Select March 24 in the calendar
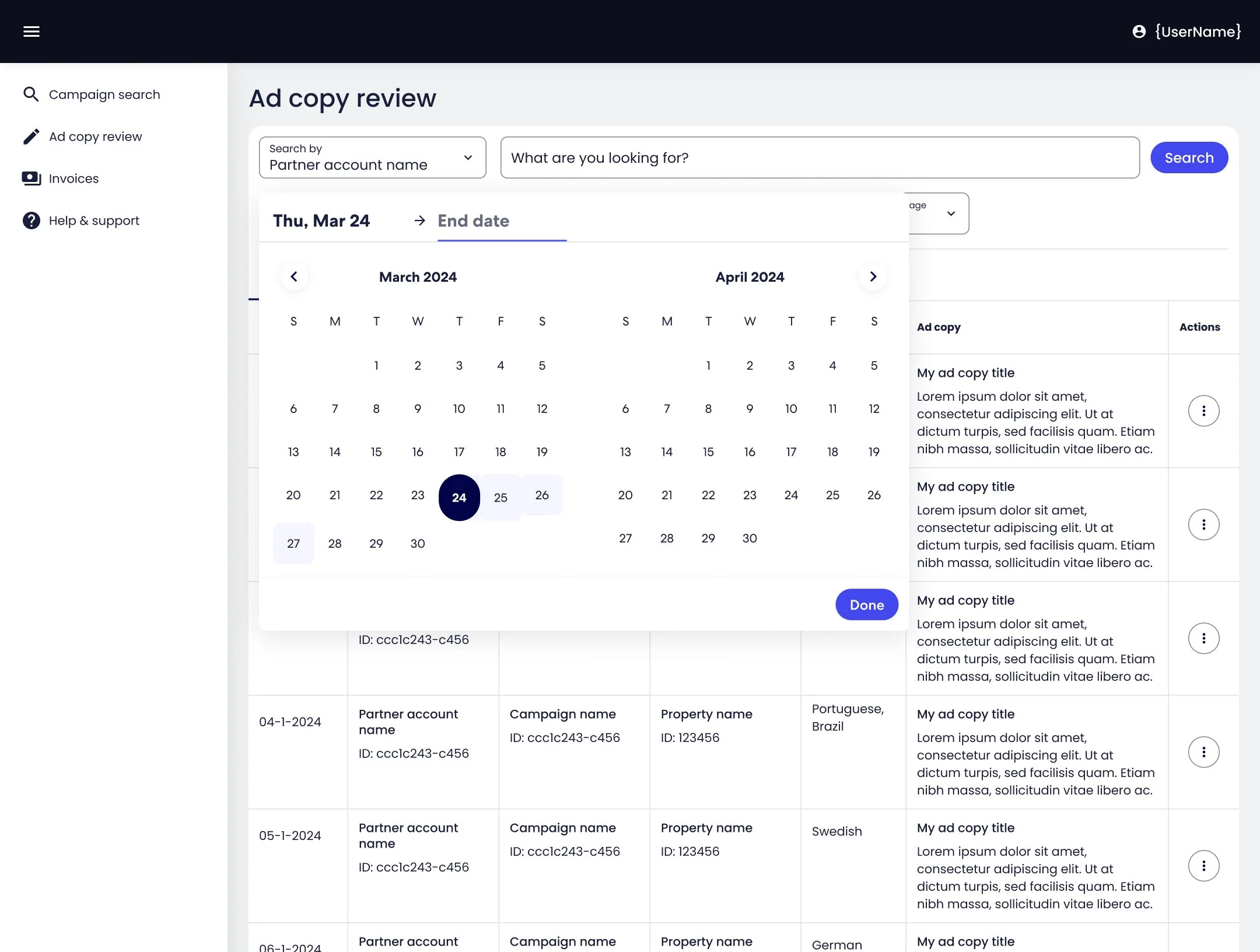This screenshot has width=1260, height=952. click(459, 498)
